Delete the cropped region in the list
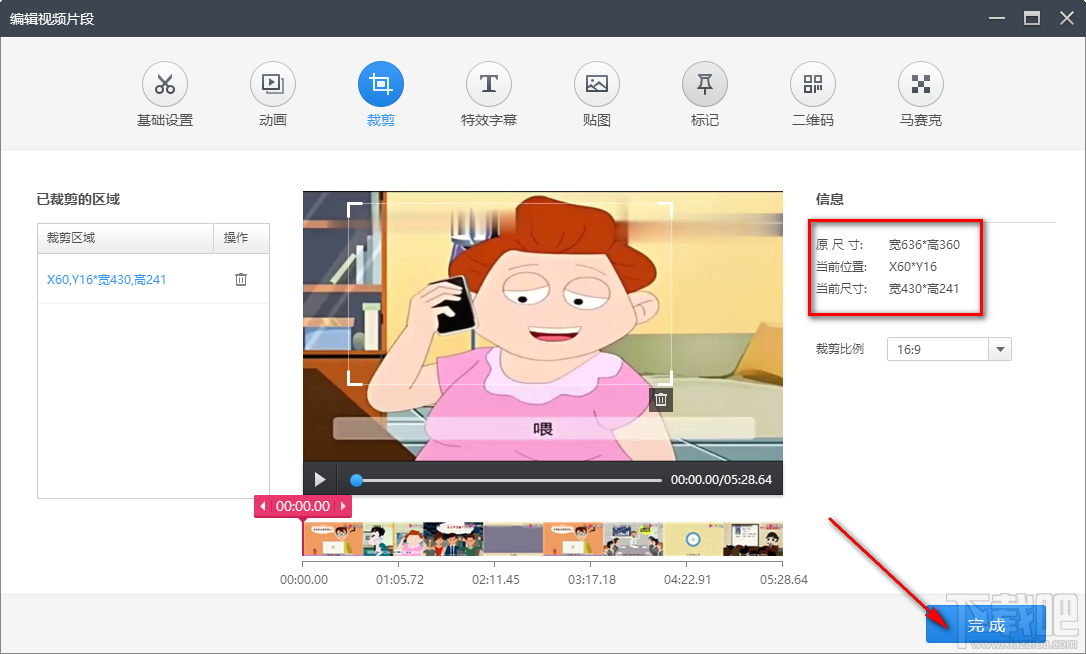1086x654 pixels. click(x=241, y=280)
